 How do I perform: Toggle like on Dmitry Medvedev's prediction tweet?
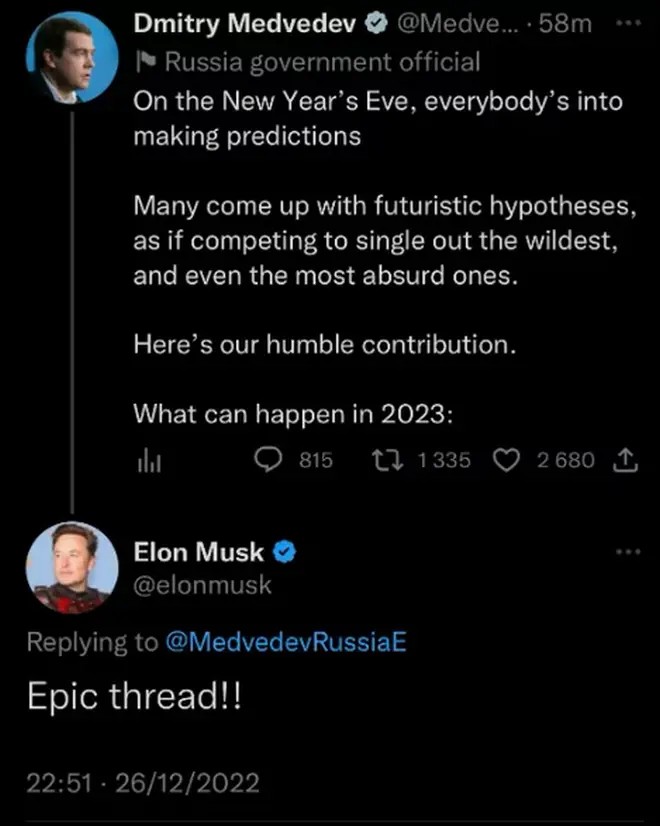[x=507, y=460]
